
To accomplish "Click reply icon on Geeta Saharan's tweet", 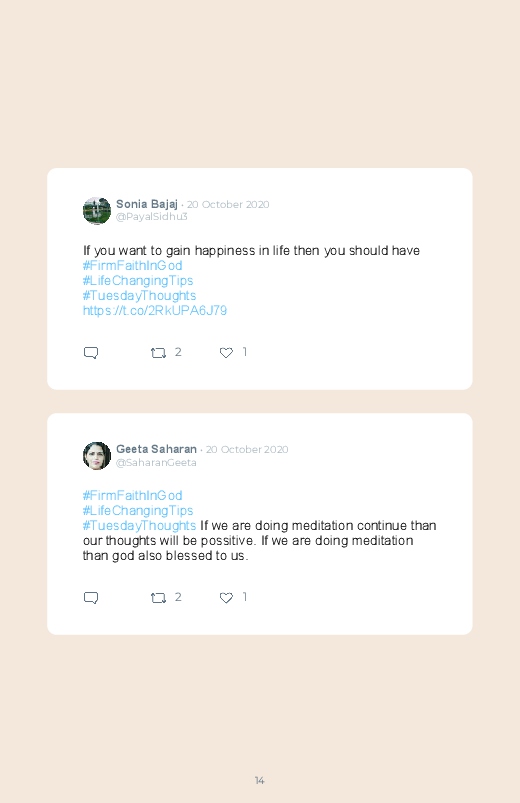I will click(91, 598).
